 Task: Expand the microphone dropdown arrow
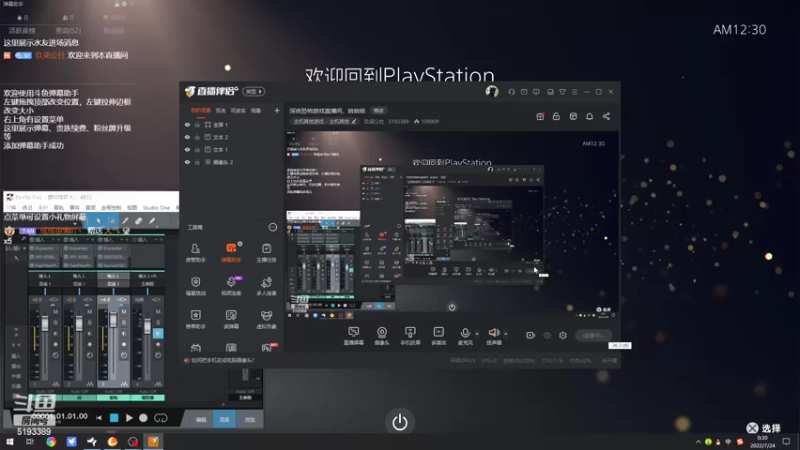[477, 334]
